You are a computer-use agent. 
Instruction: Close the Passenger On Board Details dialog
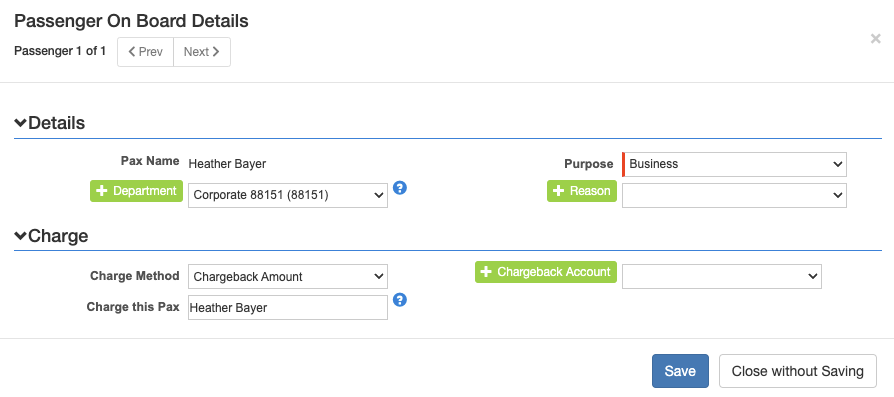[875, 39]
